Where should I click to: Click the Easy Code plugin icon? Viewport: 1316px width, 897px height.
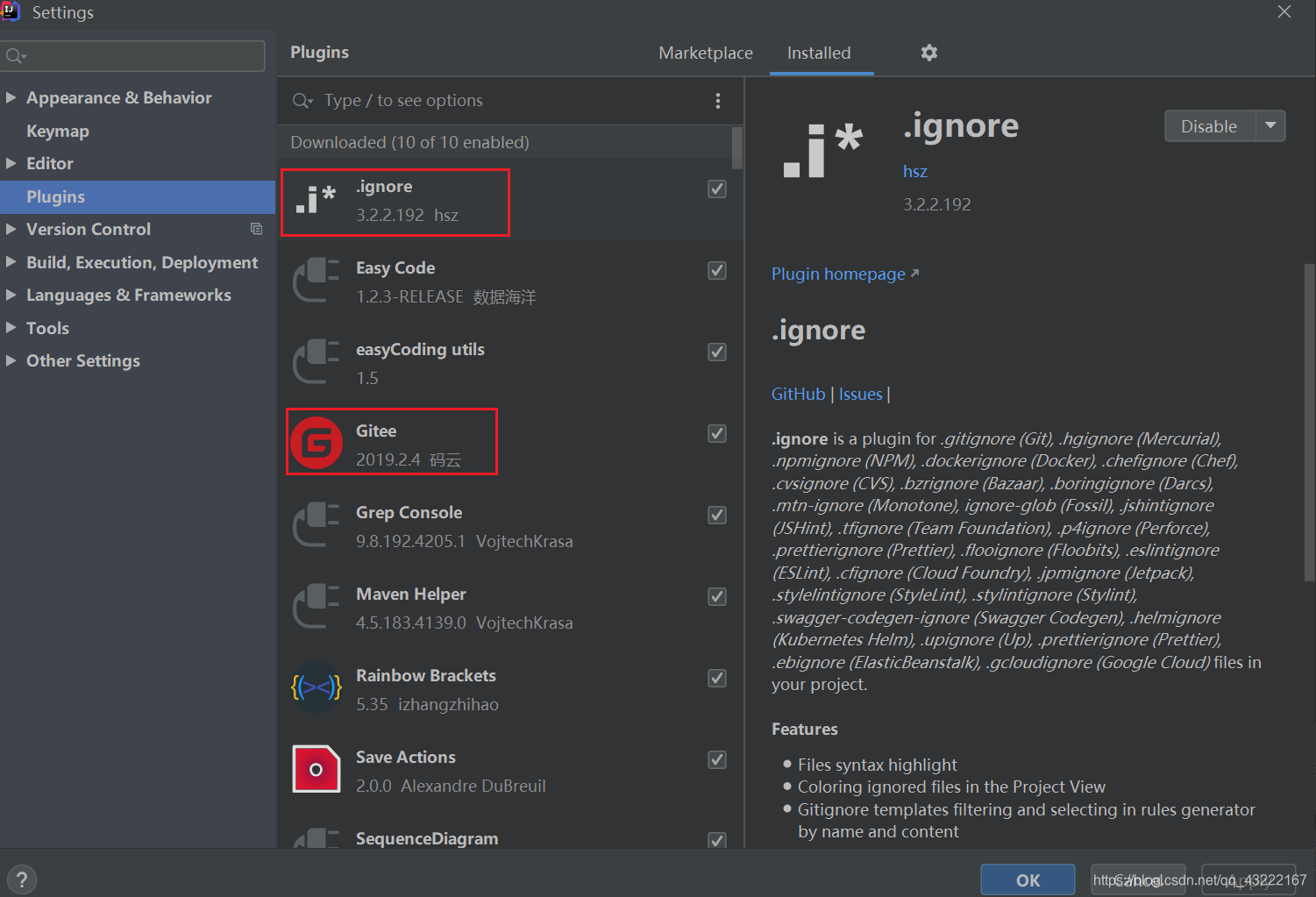pyautogui.click(x=317, y=281)
